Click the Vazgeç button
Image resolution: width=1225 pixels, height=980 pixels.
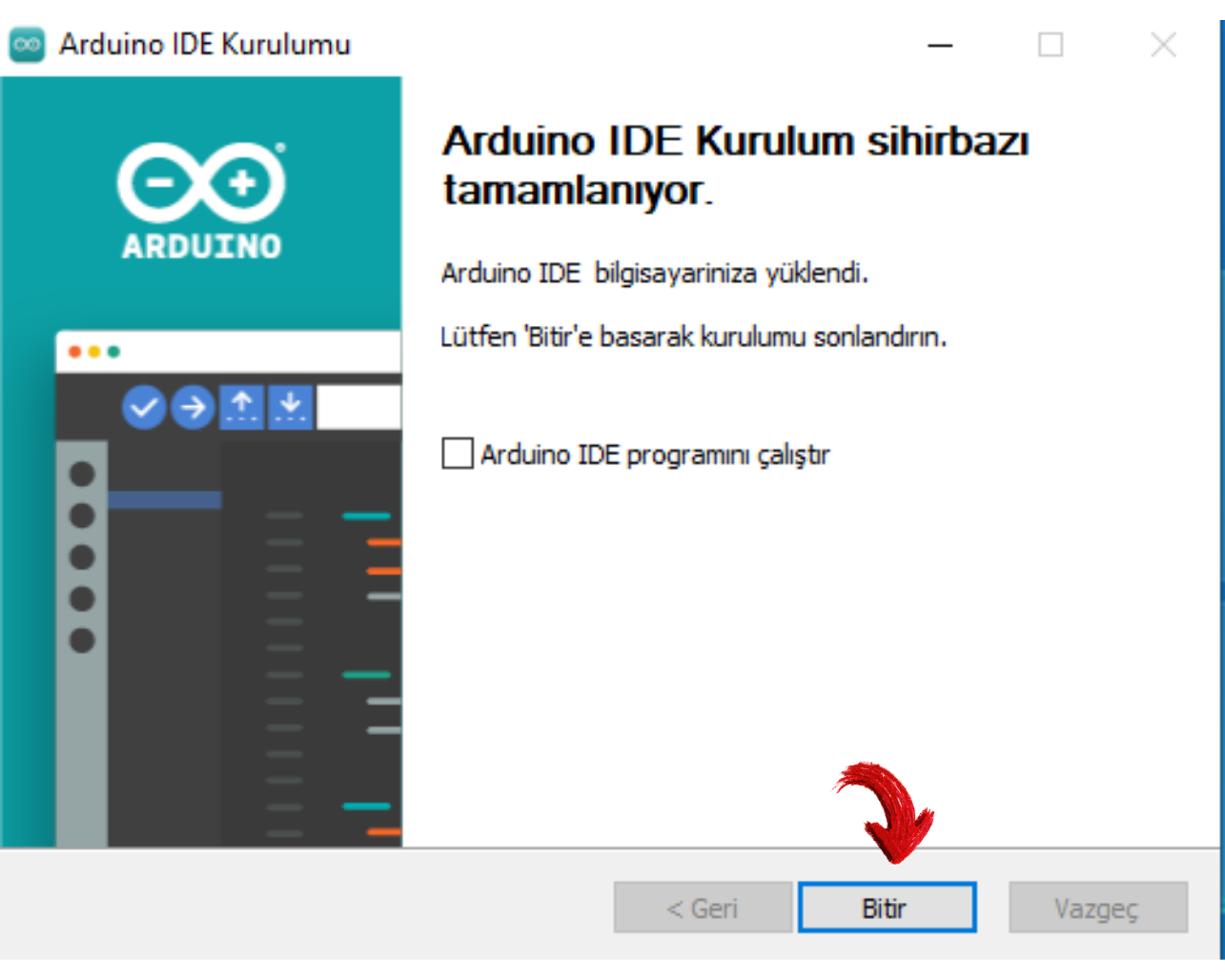[x=1097, y=908]
